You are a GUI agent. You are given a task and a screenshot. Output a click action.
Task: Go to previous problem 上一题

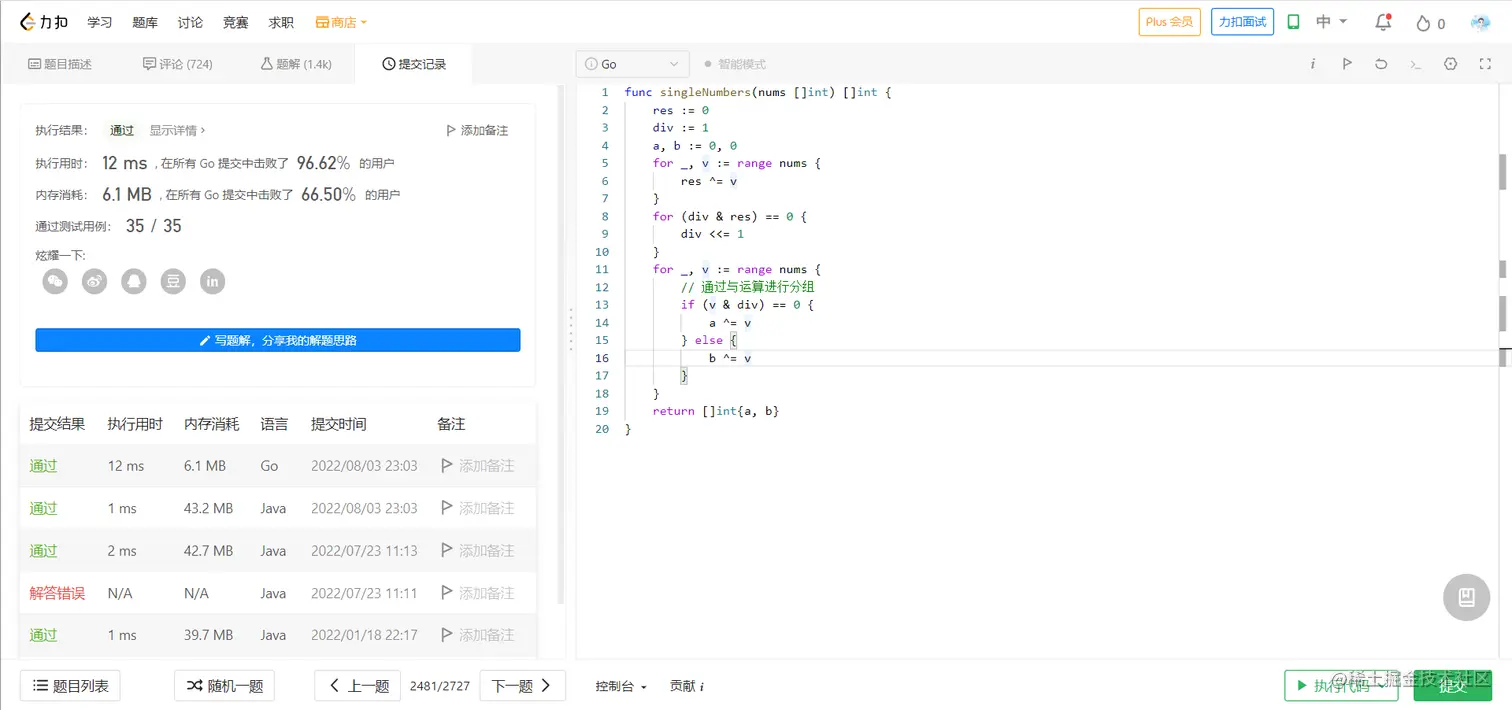click(x=358, y=686)
